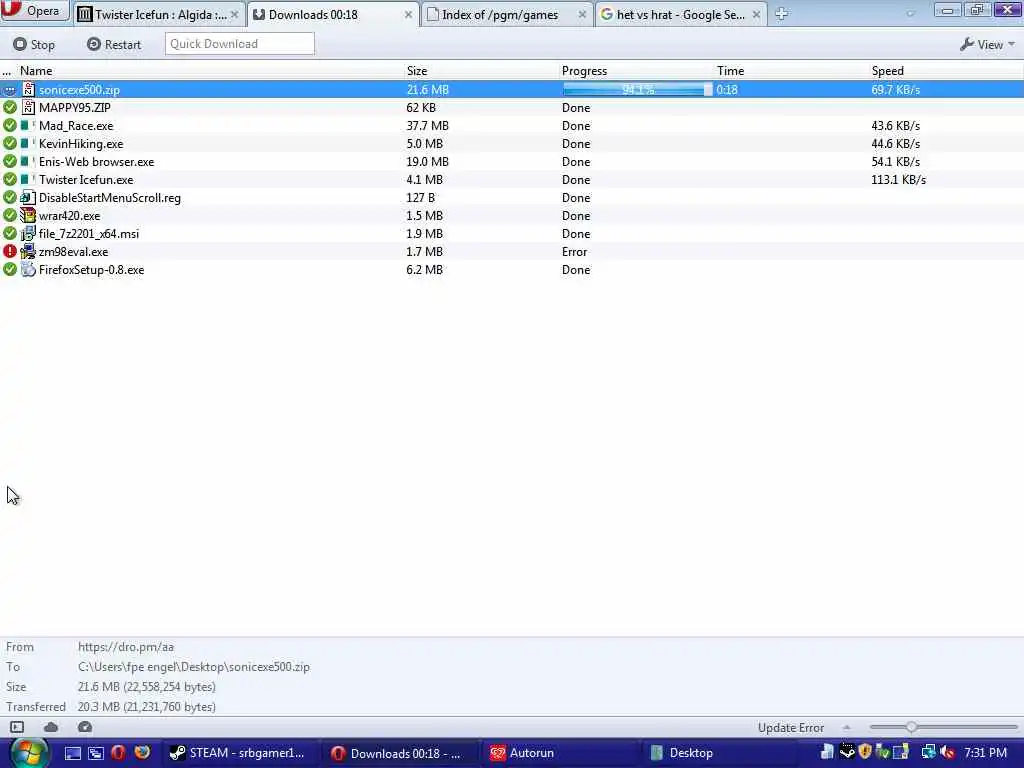The width and height of the screenshot is (1024, 768).
Task: Launch Opera from quick launch
Action: (x=118, y=752)
